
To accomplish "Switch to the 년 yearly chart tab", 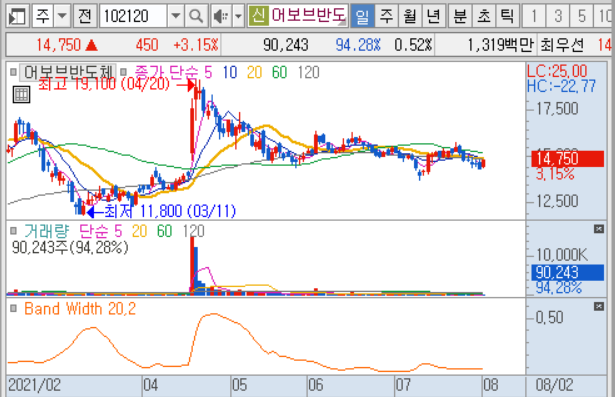I will coord(433,16).
